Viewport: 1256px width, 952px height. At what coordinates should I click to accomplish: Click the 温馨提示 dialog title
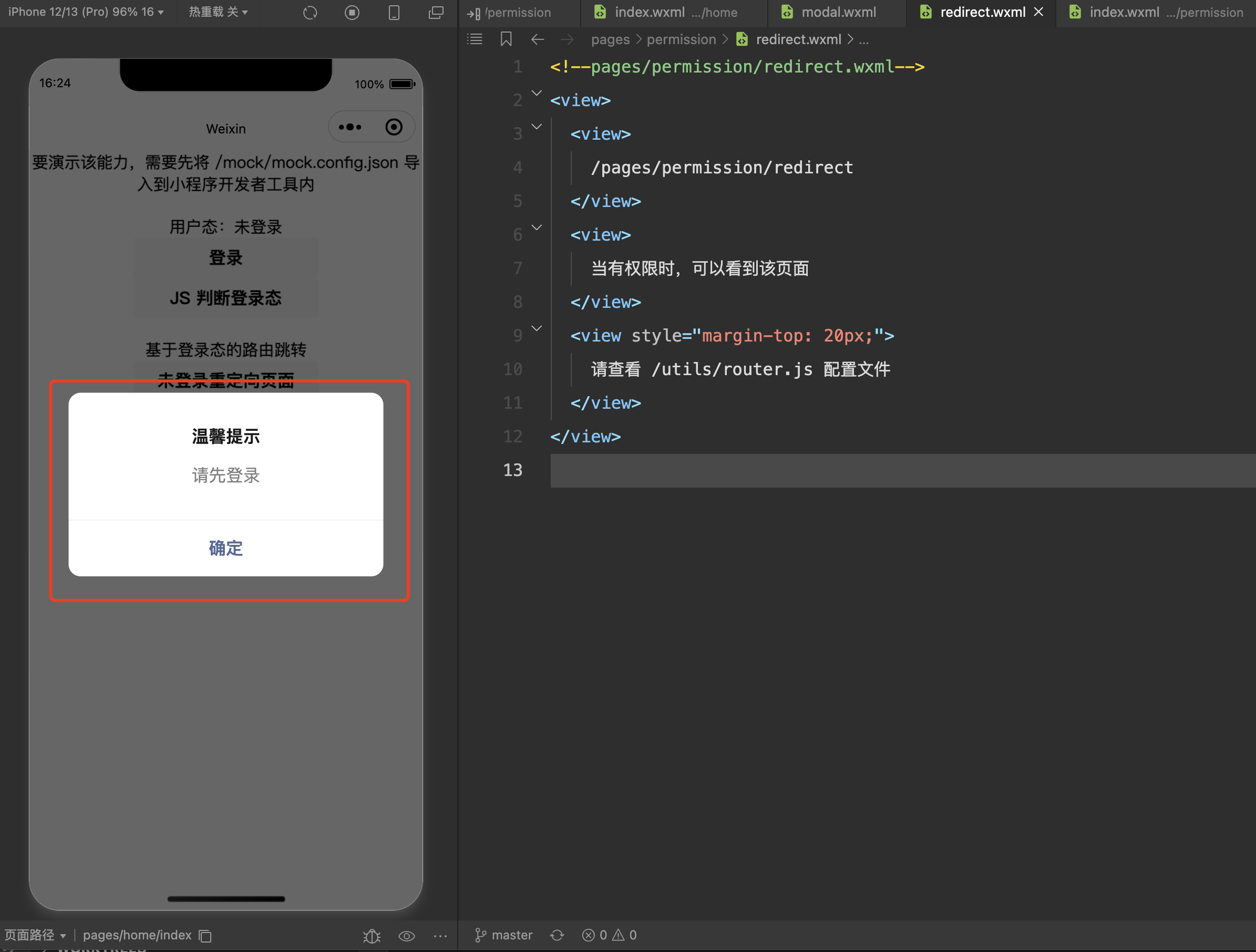[226, 436]
